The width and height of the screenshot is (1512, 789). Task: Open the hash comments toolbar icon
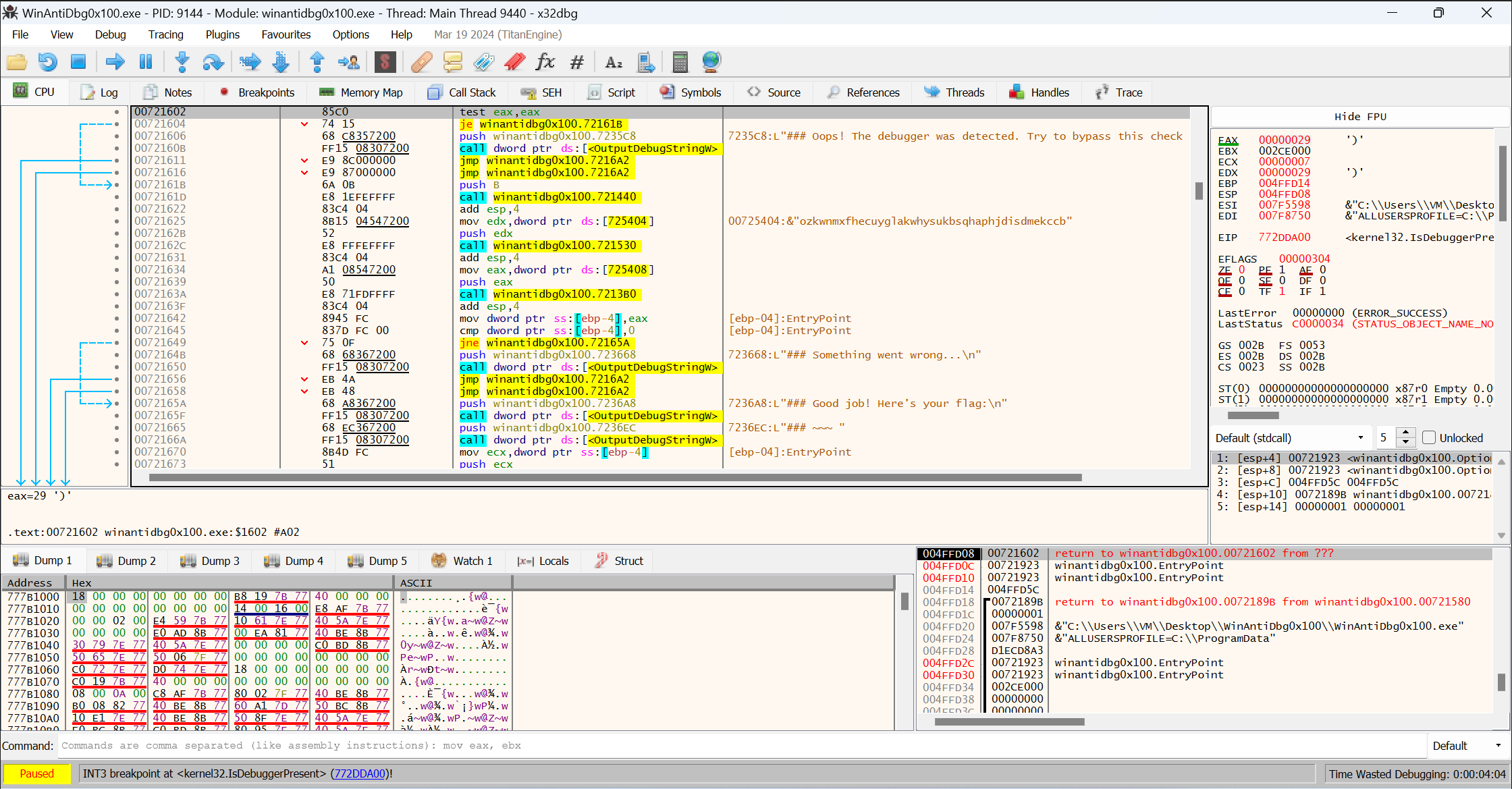click(x=576, y=62)
